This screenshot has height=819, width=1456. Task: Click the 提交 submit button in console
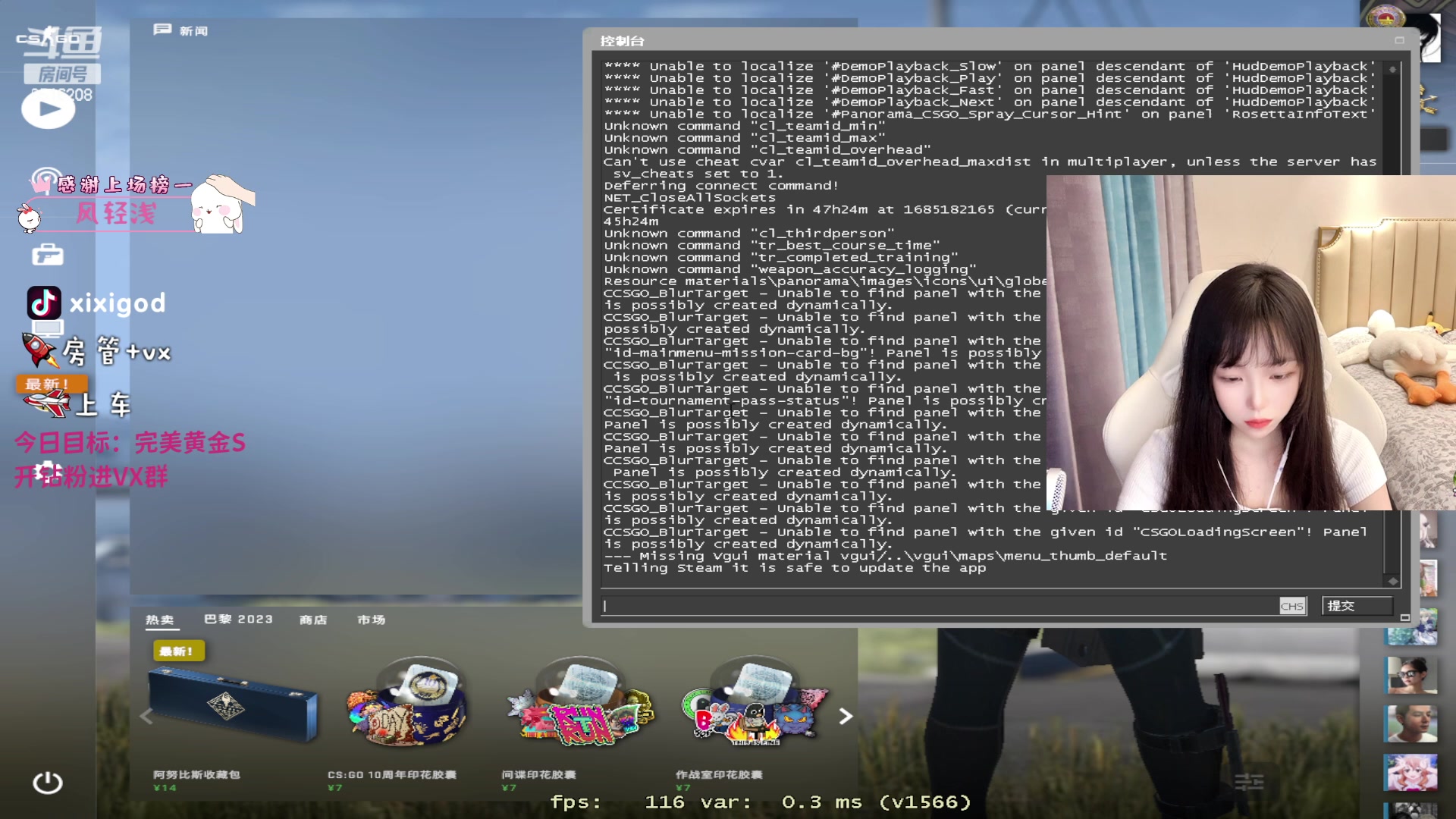click(1357, 605)
